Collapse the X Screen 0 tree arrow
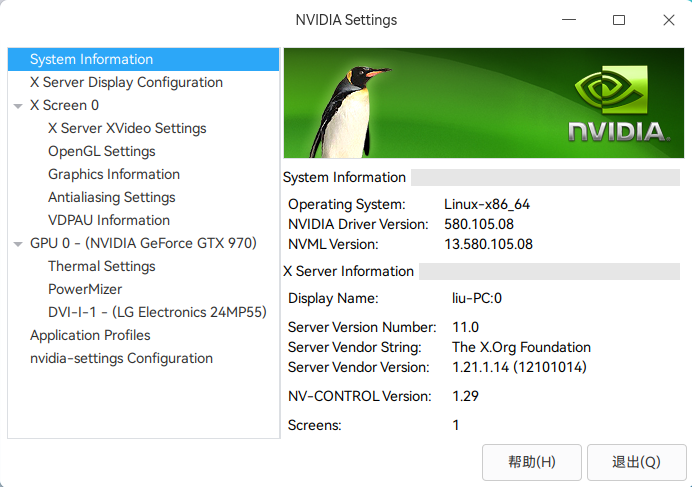This screenshot has height=487, width=692. tap(18, 106)
